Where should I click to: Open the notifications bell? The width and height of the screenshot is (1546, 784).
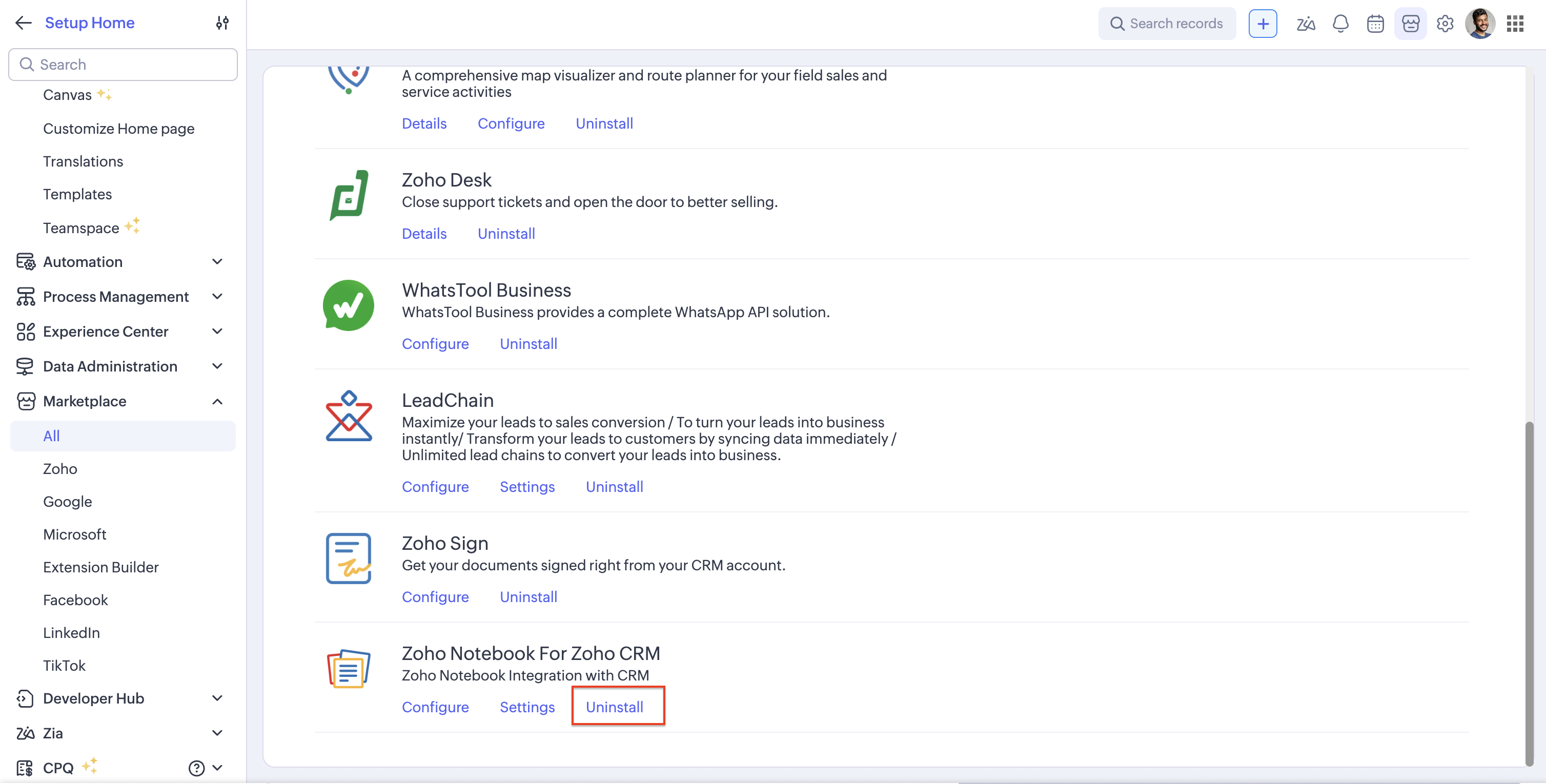pyautogui.click(x=1340, y=24)
